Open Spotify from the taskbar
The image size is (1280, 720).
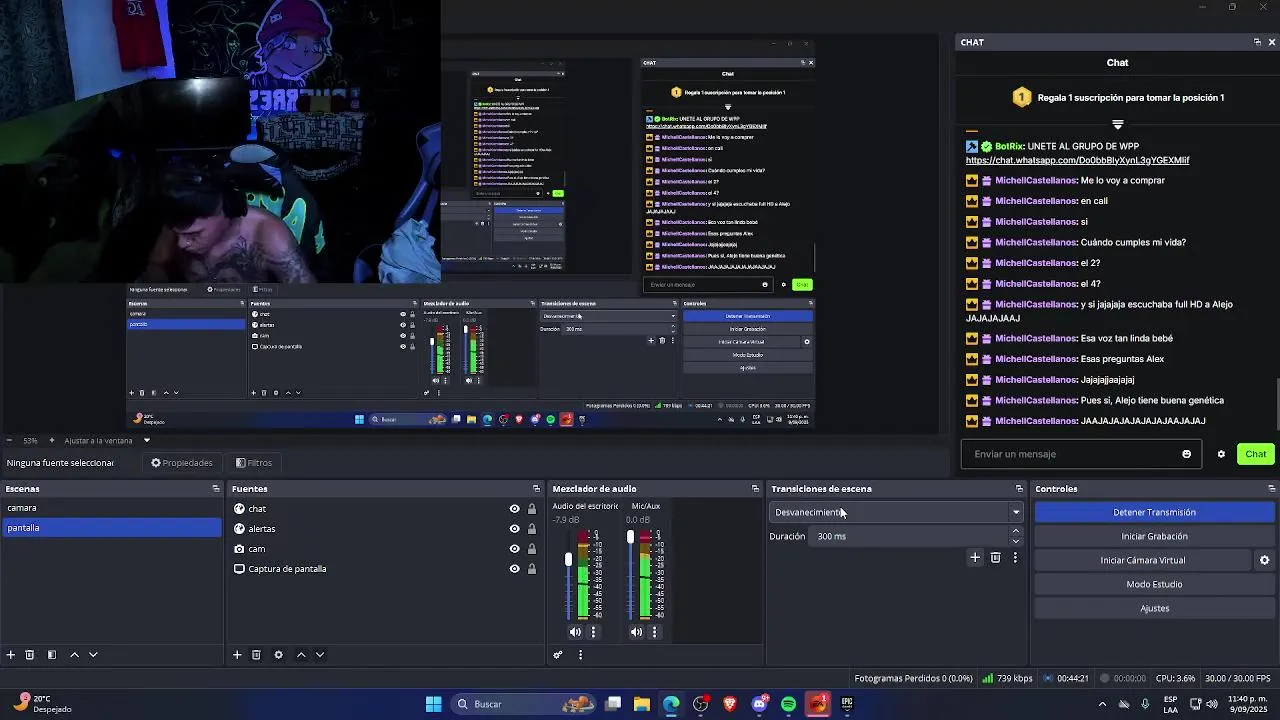point(789,704)
